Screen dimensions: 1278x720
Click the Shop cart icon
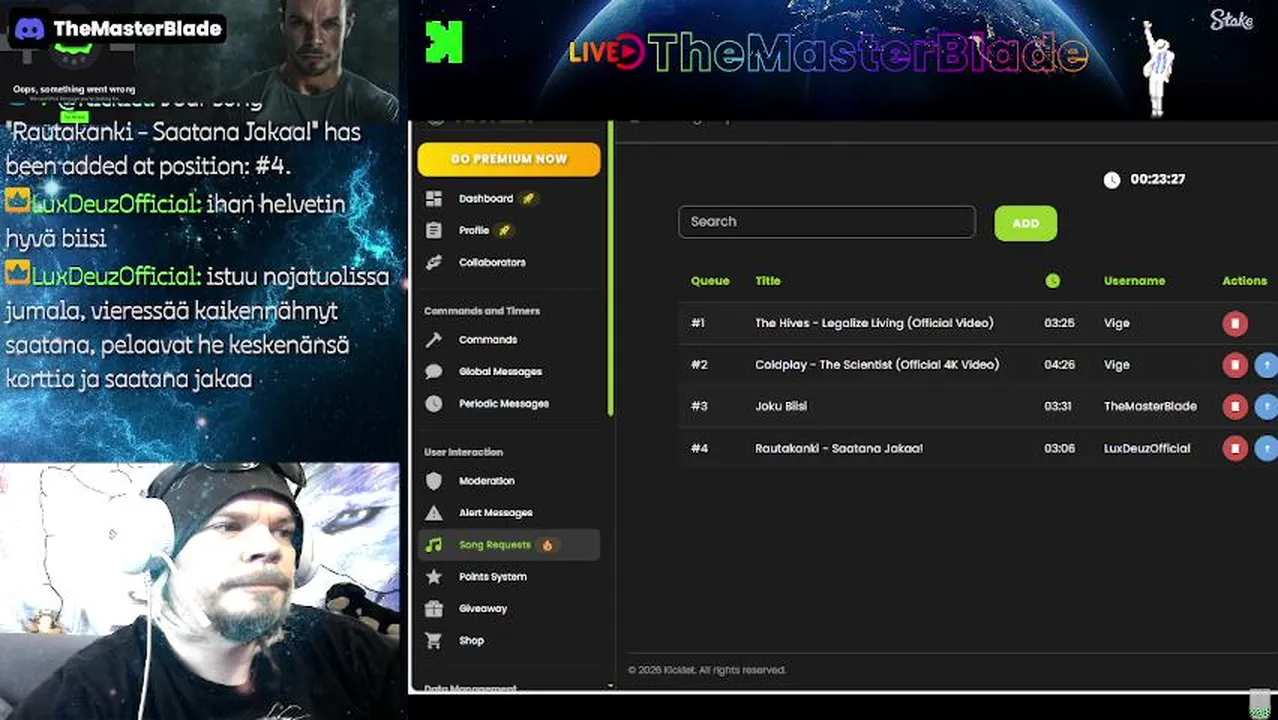(x=434, y=641)
